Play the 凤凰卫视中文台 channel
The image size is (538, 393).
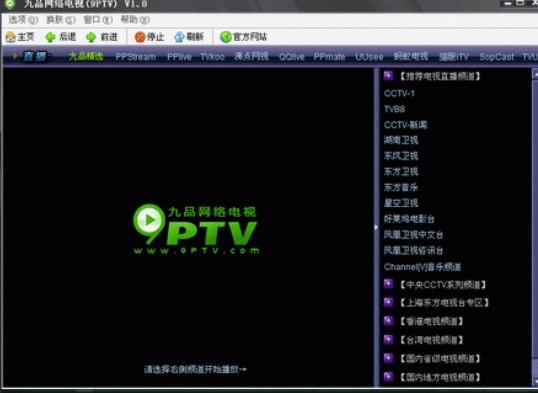[413, 235]
